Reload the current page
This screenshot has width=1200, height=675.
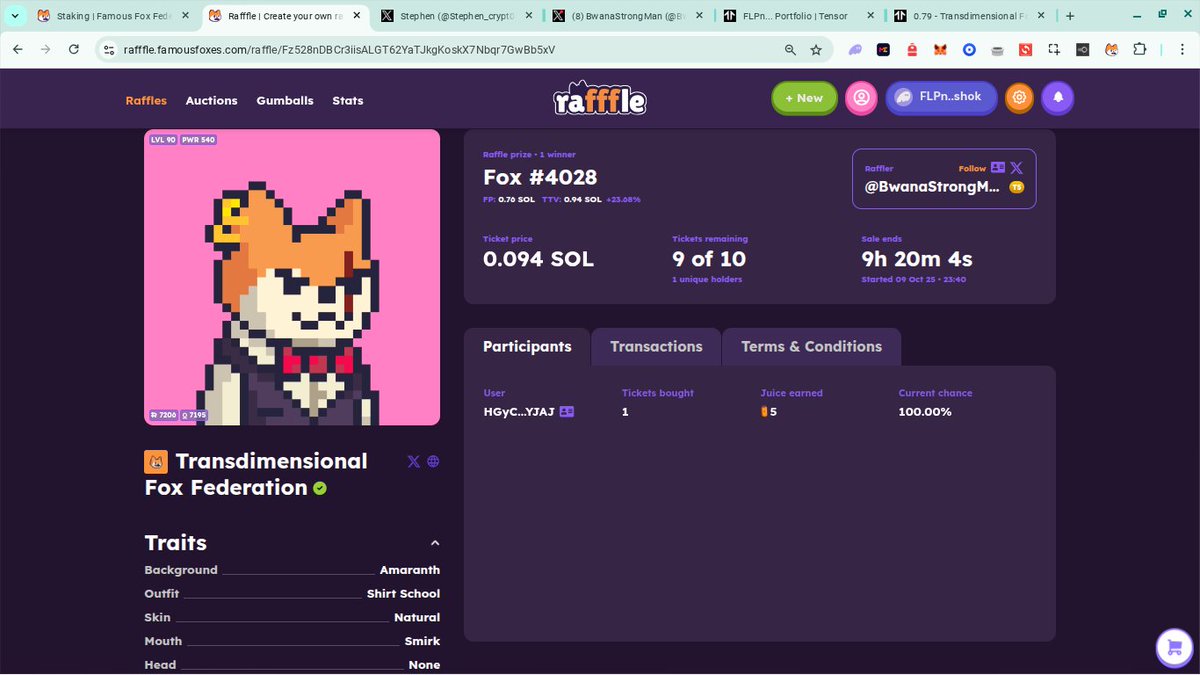[74, 49]
